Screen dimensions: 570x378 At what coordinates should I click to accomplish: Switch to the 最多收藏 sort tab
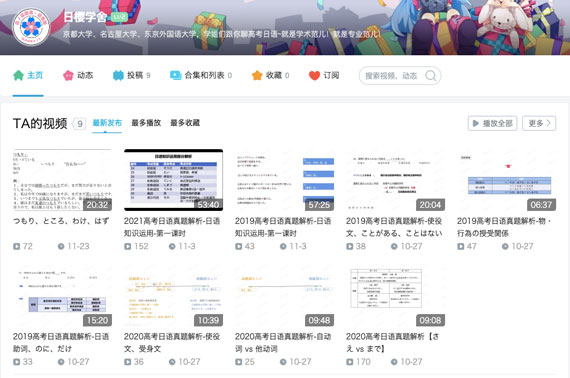[185, 123]
